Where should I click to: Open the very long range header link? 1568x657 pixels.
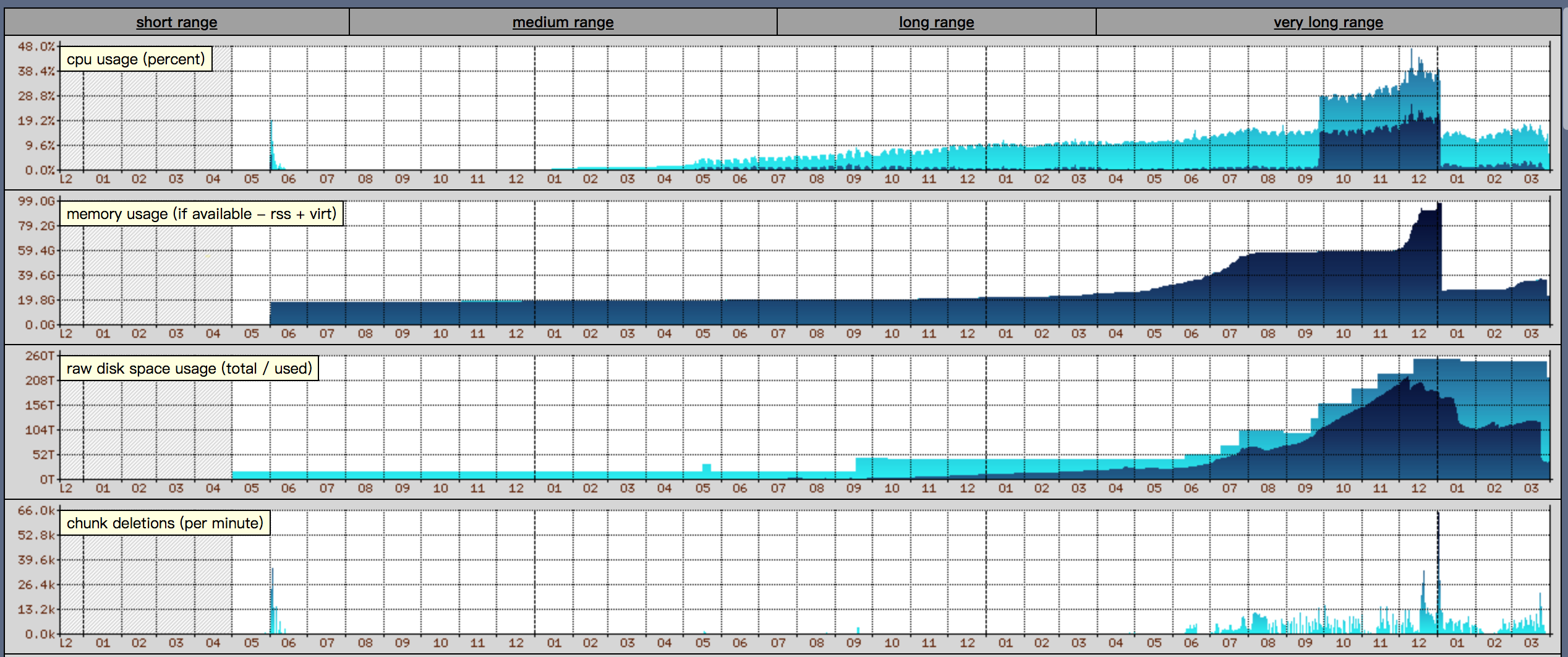1328,22
